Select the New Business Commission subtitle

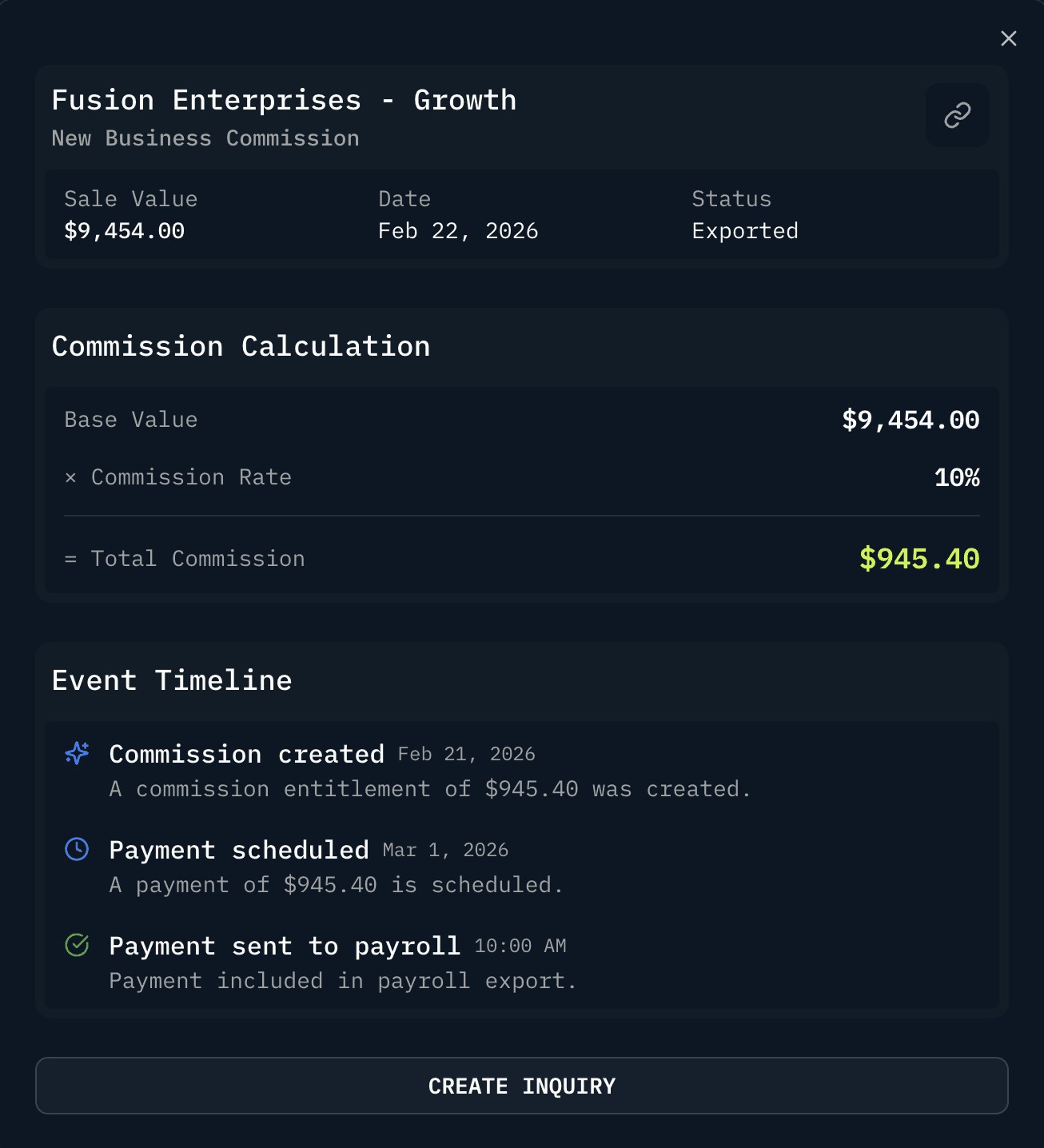click(205, 138)
